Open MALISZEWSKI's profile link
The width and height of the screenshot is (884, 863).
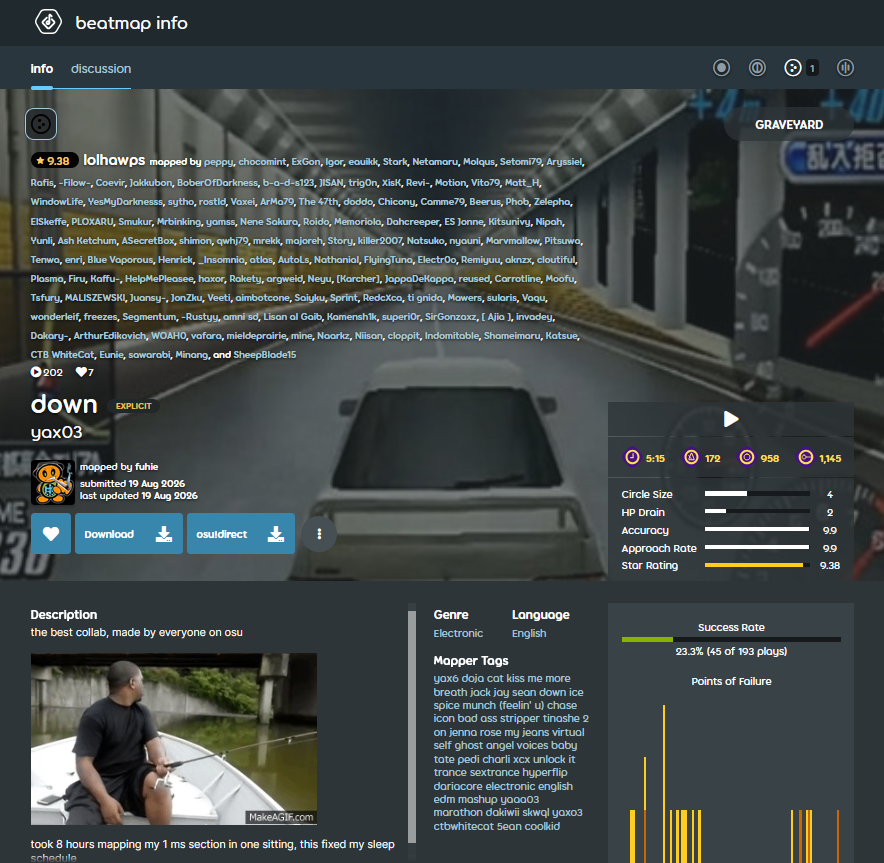pyautogui.click(x=95, y=298)
